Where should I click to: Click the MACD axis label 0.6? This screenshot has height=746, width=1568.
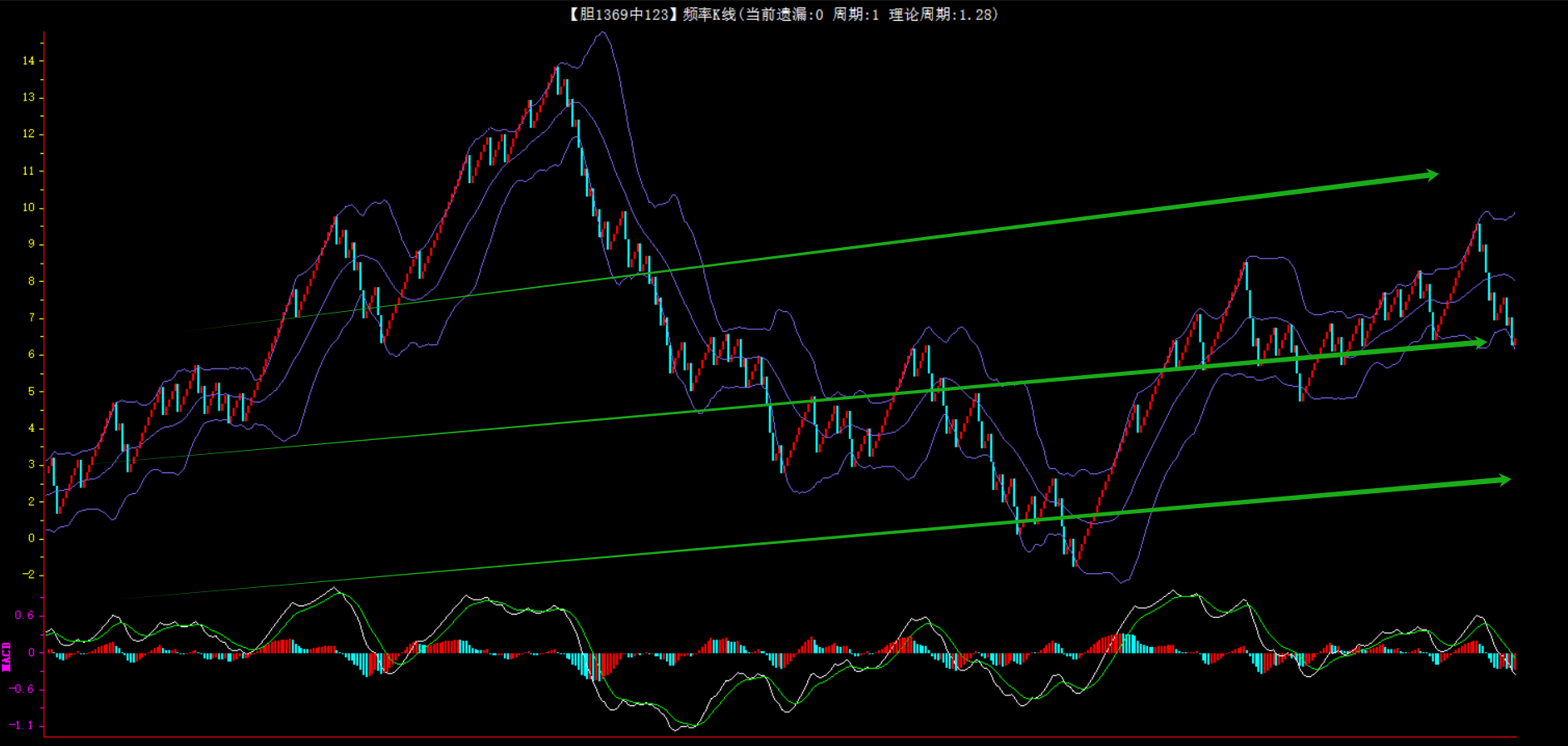click(24, 615)
